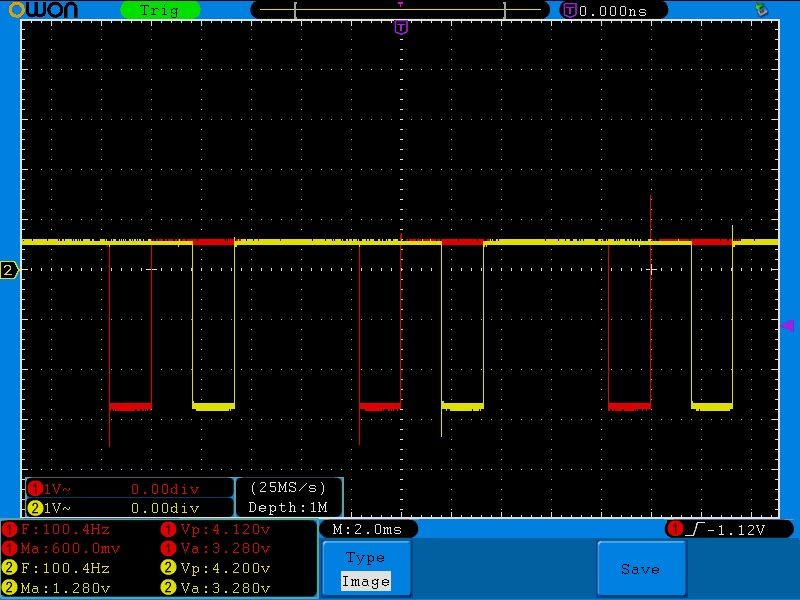Image resolution: width=800 pixels, height=600 pixels.
Task: Click channel 1 0.00div offset value
Action: coord(165,489)
